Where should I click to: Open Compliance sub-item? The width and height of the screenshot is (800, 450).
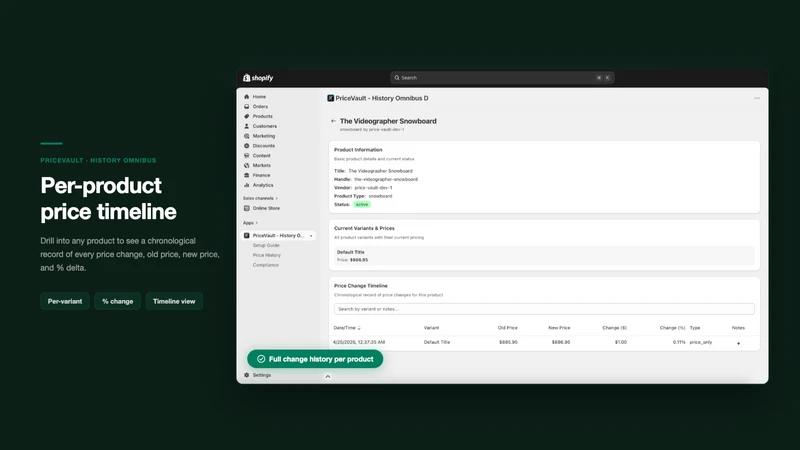[x=266, y=265]
